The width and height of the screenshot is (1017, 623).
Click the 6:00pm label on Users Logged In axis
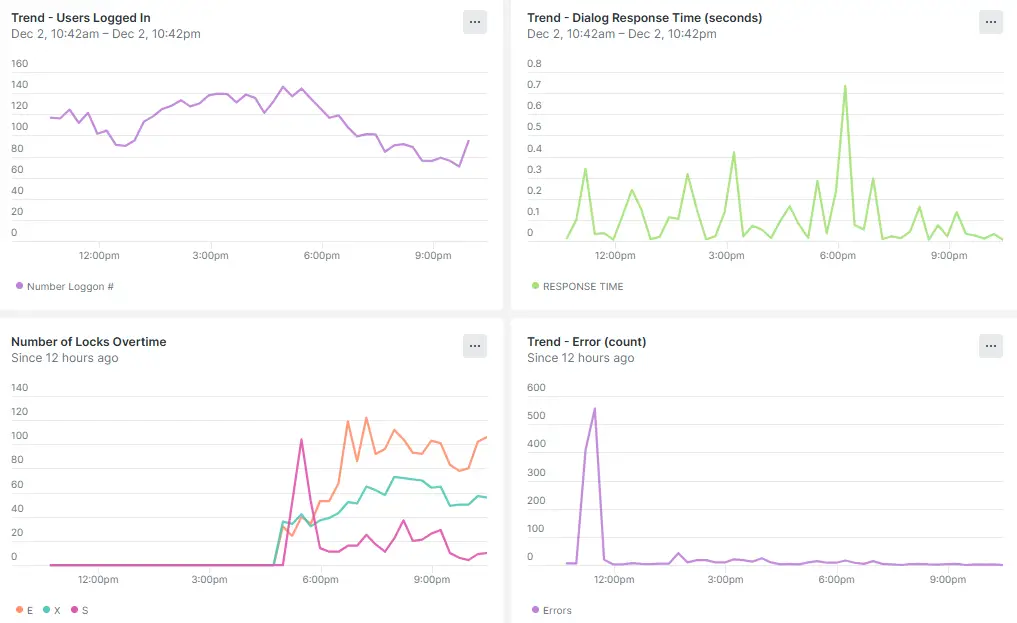pyautogui.click(x=322, y=255)
